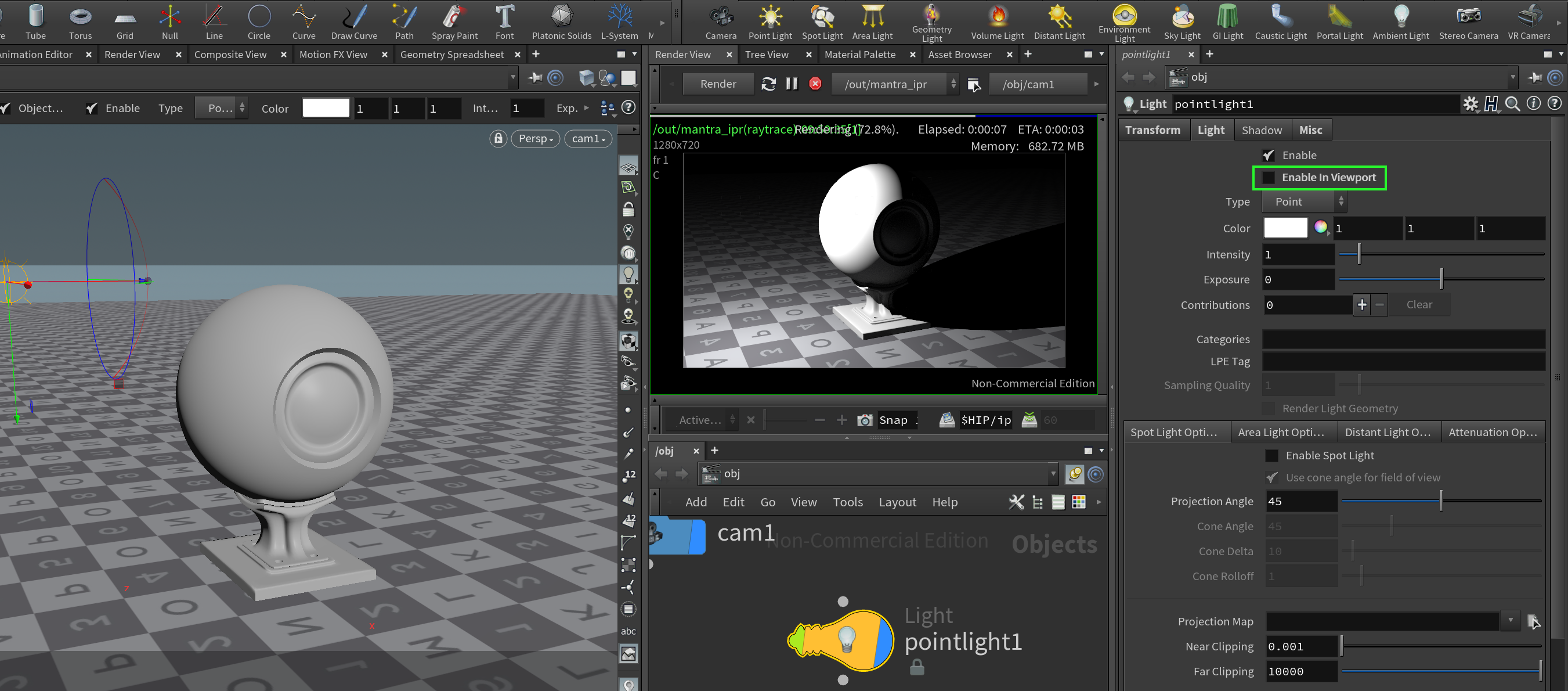This screenshot has width=1568, height=691.
Task: Open the Persp view dropdown
Action: coord(535,138)
